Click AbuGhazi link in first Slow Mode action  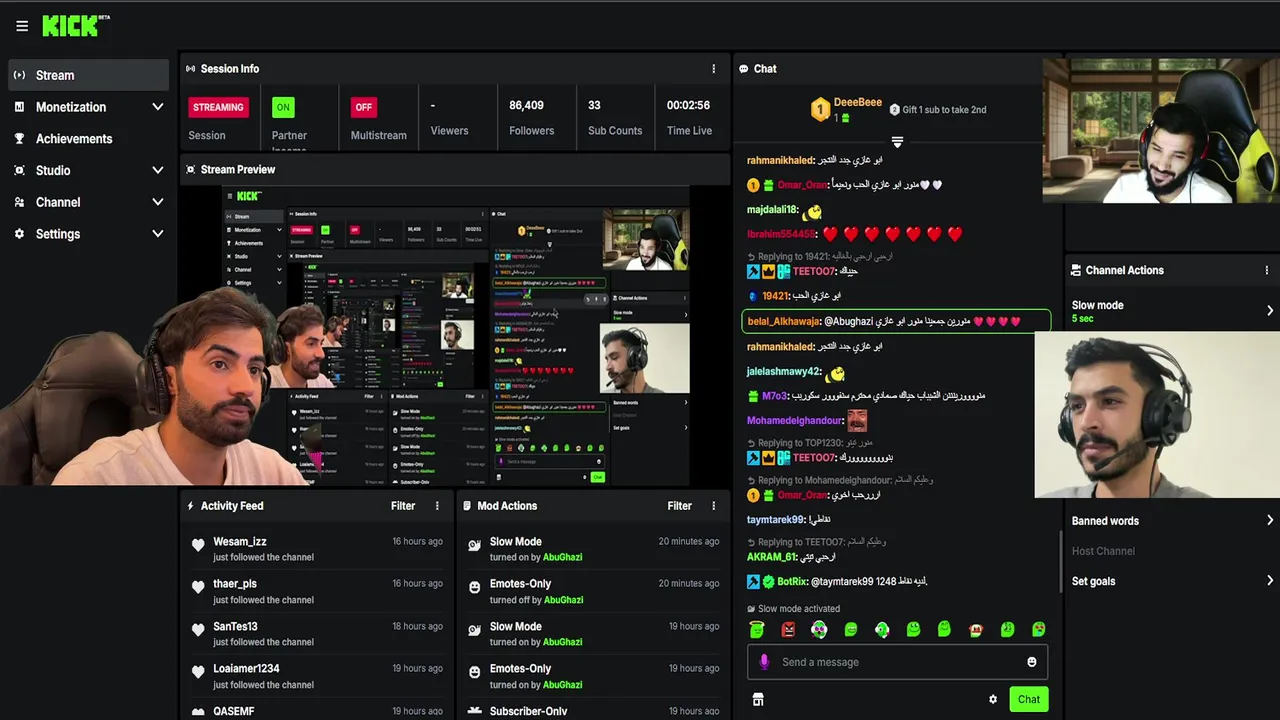pos(563,557)
